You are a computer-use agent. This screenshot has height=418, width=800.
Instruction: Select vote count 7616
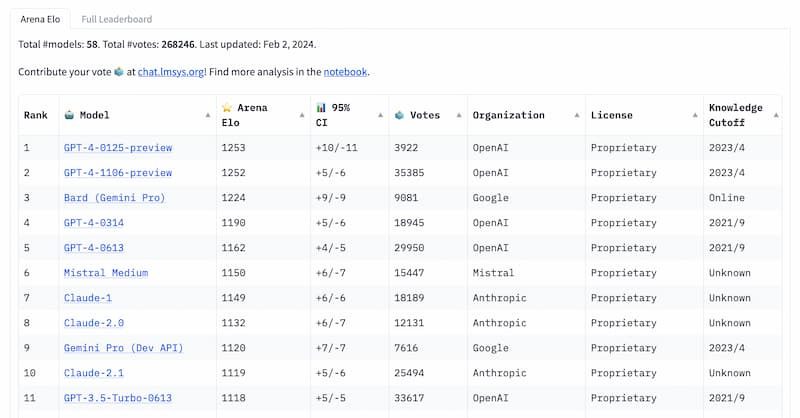tap(406, 348)
